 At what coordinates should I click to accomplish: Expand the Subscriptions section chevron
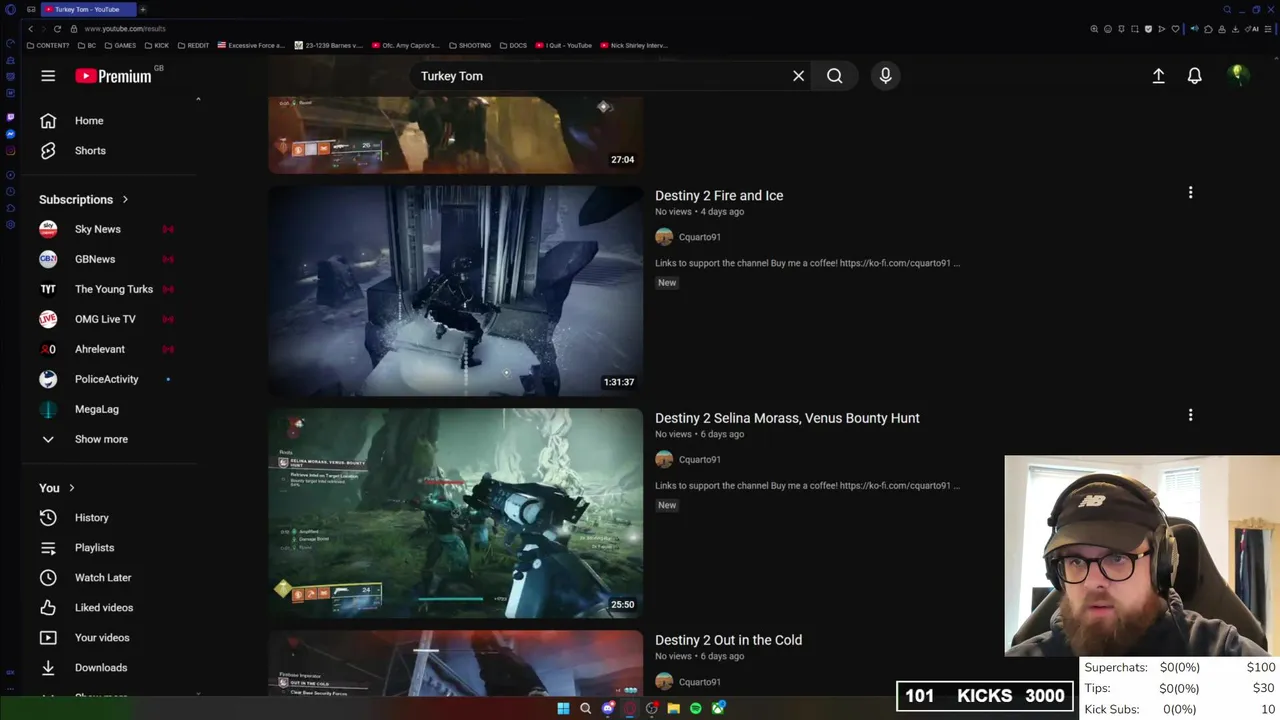(x=125, y=200)
